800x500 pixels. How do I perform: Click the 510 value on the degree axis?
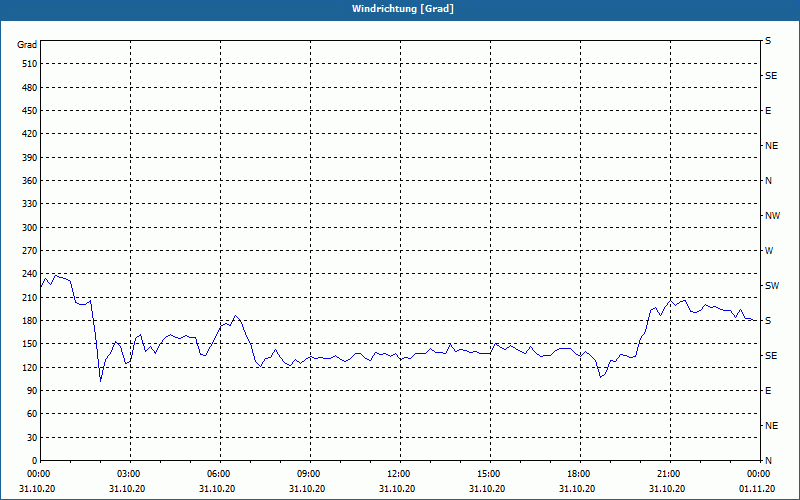click(30, 64)
